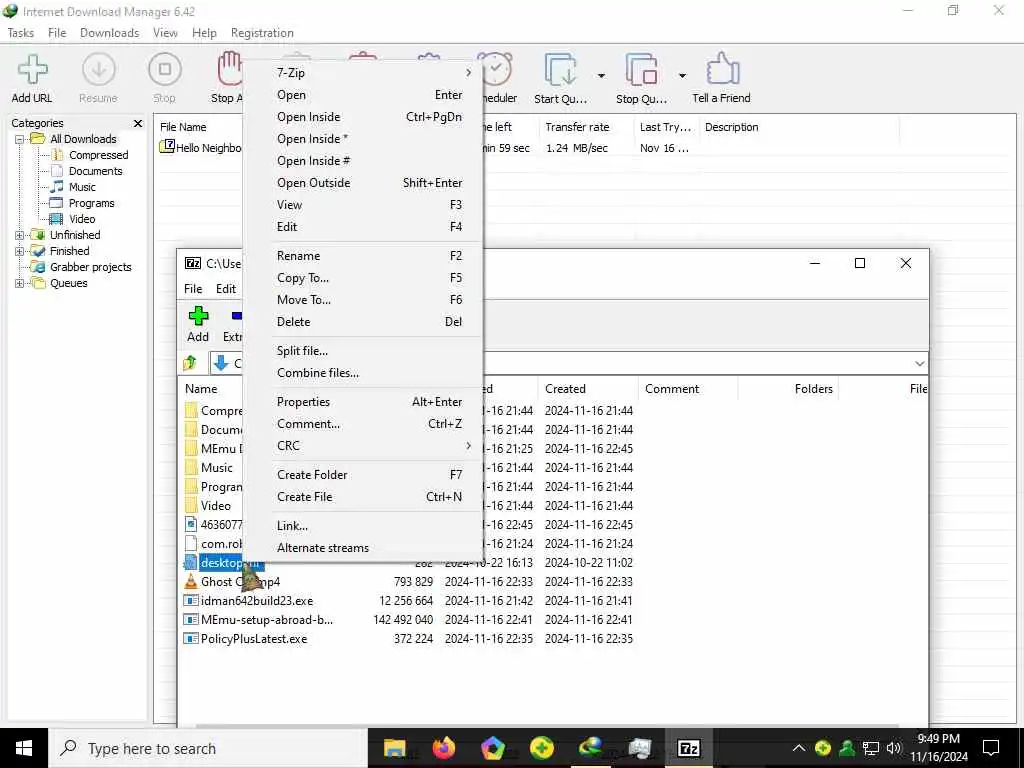1024x768 pixels.
Task: Expand the Unfinished category
Action: (x=20, y=235)
